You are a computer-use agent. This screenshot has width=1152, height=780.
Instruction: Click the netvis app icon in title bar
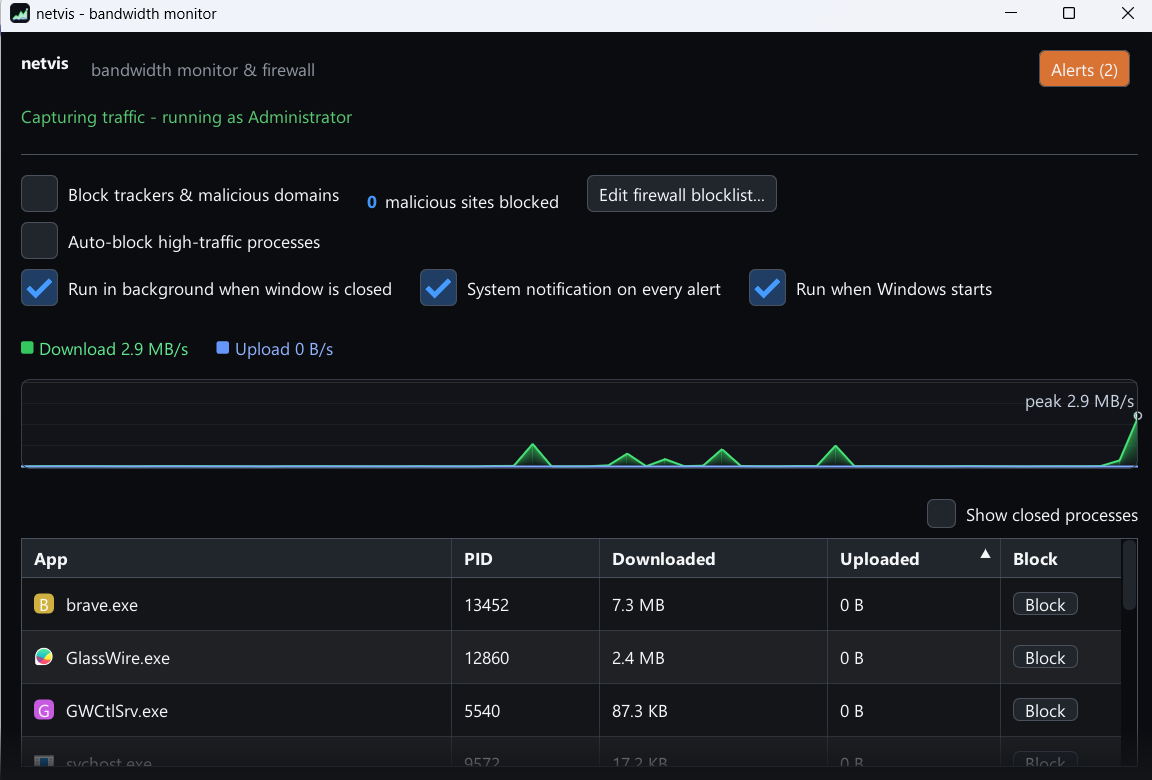click(20, 13)
